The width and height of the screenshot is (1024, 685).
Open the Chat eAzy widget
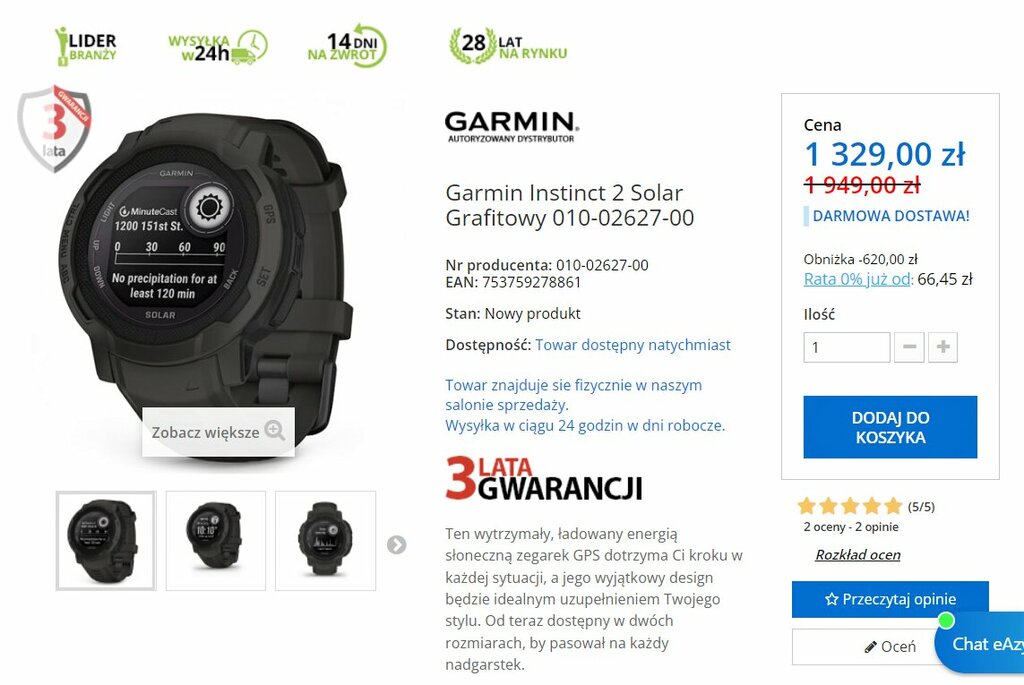pyautogui.click(x=981, y=643)
